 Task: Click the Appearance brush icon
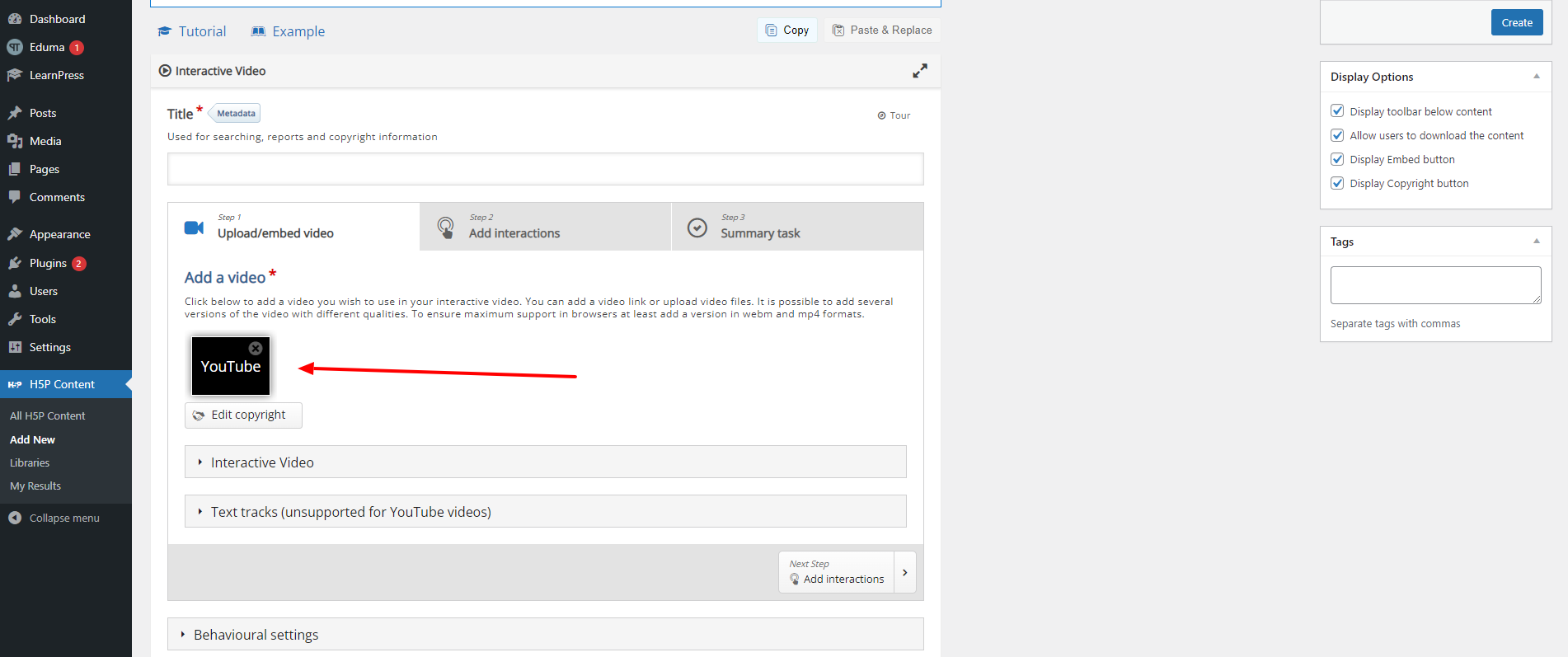(x=15, y=234)
